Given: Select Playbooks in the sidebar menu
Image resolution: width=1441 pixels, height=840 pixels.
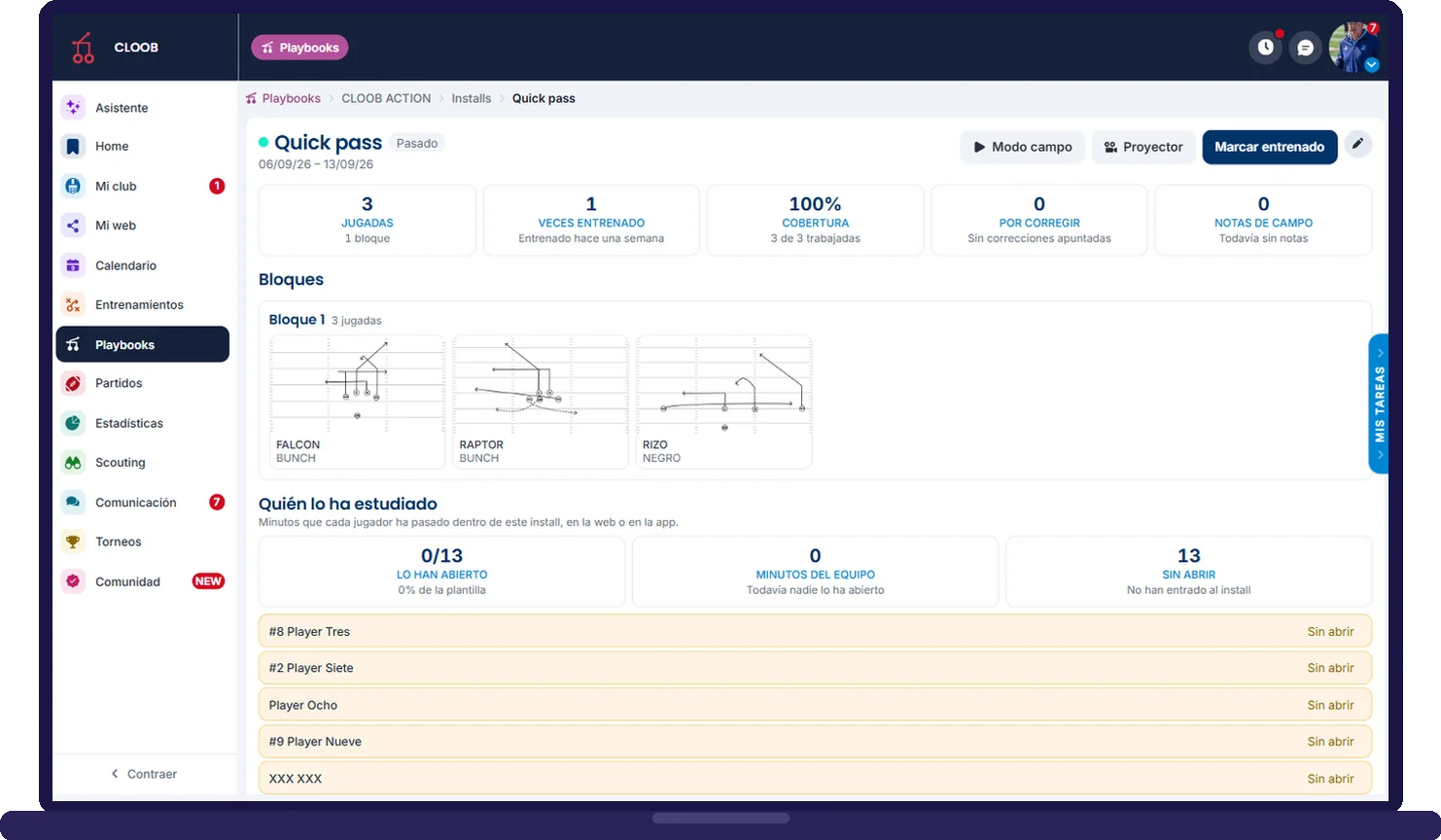Looking at the screenshot, I should pos(143,344).
